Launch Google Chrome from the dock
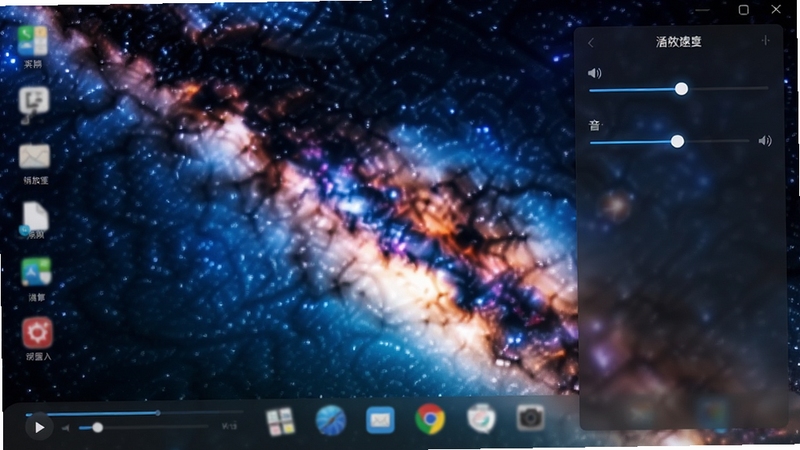800x450 pixels. [430, 419]
